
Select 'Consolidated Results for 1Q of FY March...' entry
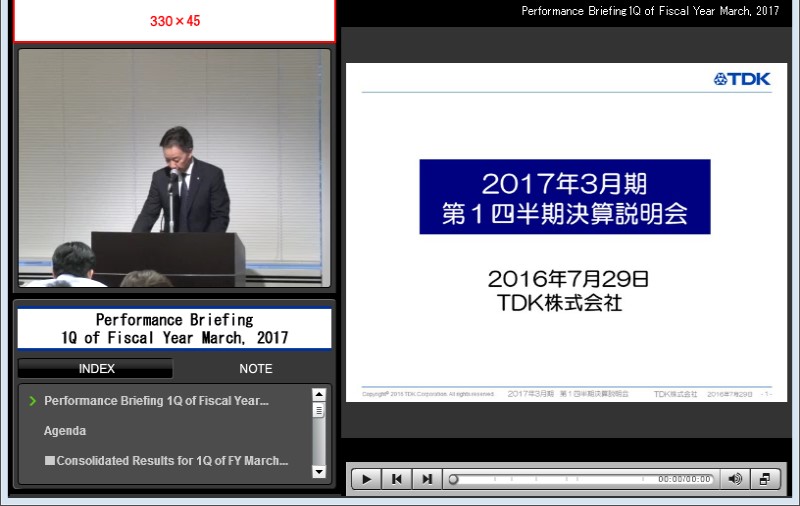(166, 461)
